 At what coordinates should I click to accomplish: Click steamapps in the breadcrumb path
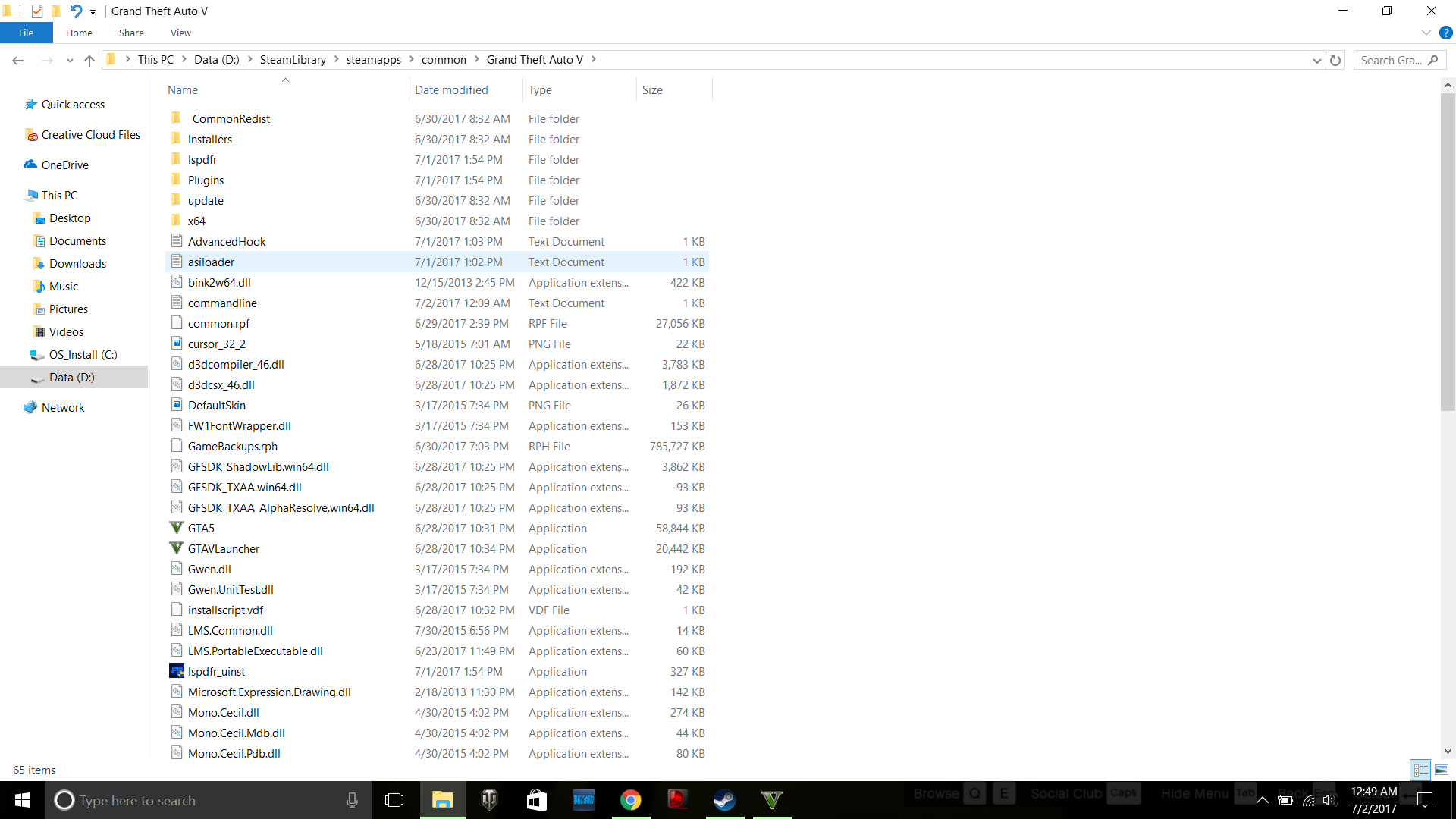point(373,60)
